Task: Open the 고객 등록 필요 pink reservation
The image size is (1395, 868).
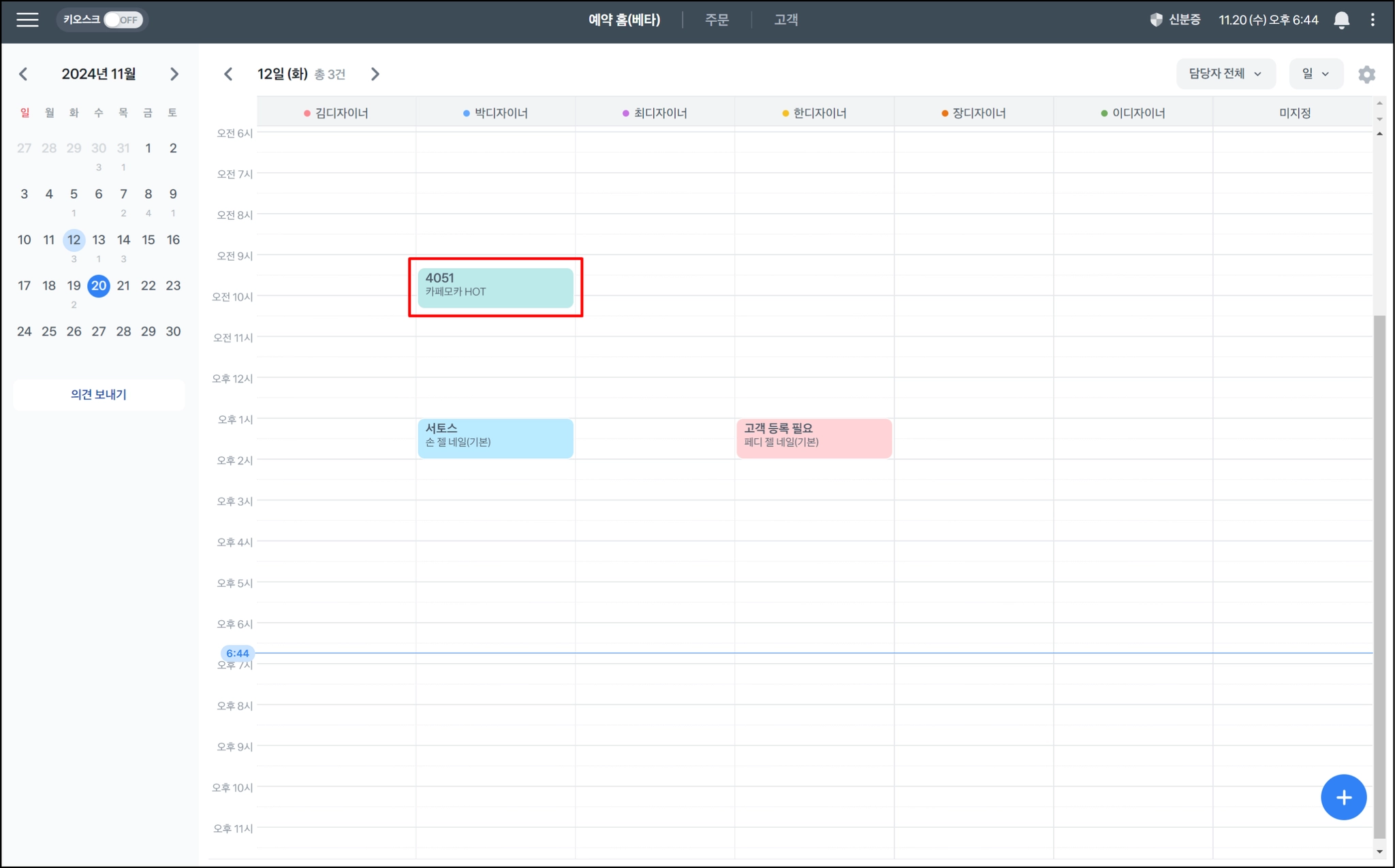Action: click(x=814, y=438)
